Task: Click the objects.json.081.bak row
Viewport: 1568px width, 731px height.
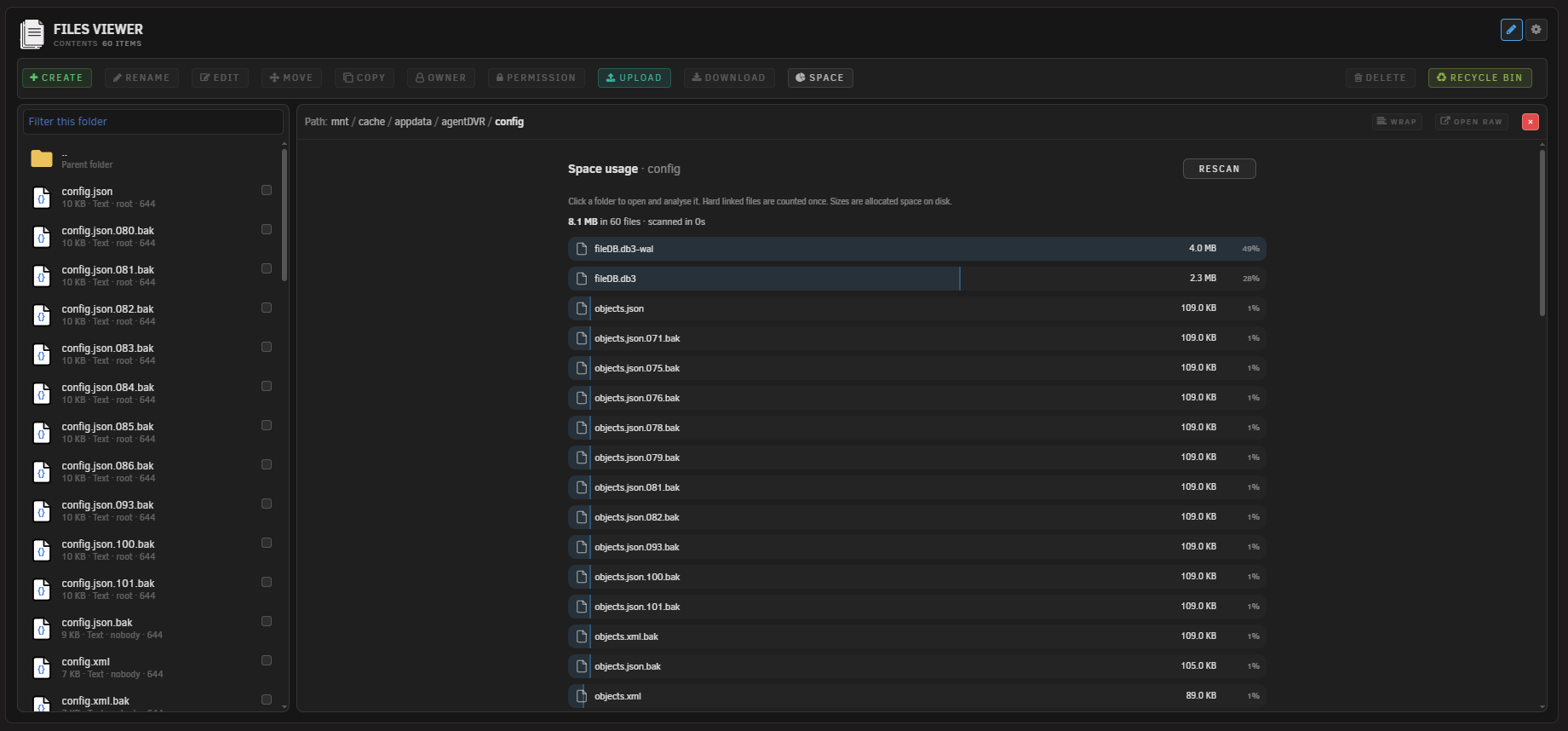Action: click(x=917, y=487)
